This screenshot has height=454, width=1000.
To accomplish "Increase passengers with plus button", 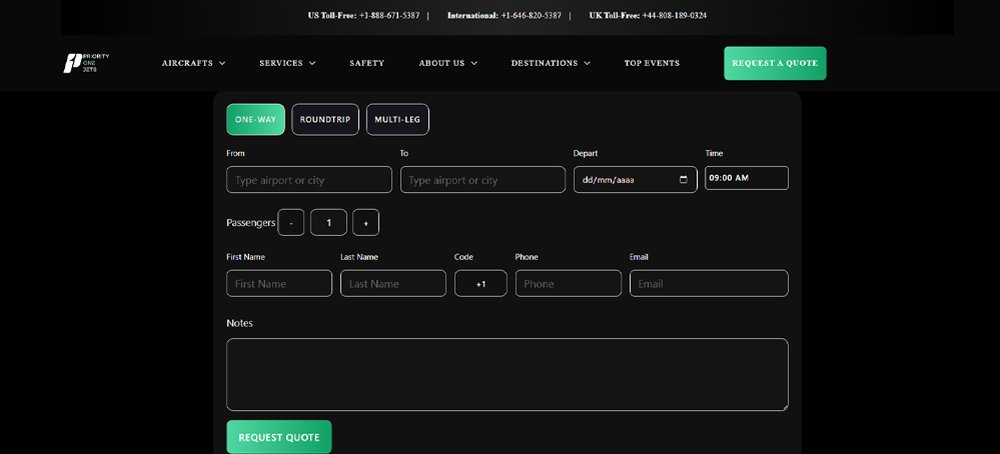I will (366, 223).
